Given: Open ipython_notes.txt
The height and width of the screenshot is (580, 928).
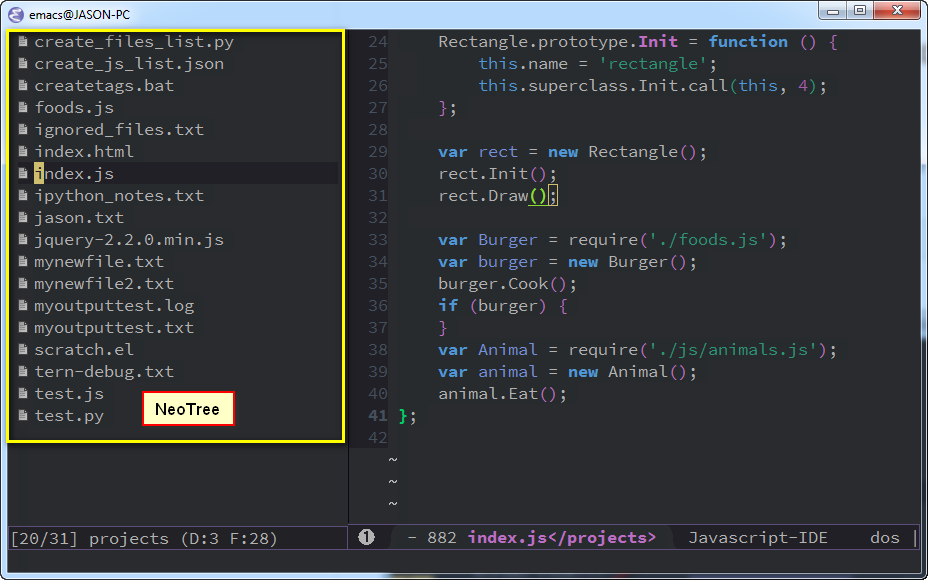Looking at the screenshot, I should point(119,195).
